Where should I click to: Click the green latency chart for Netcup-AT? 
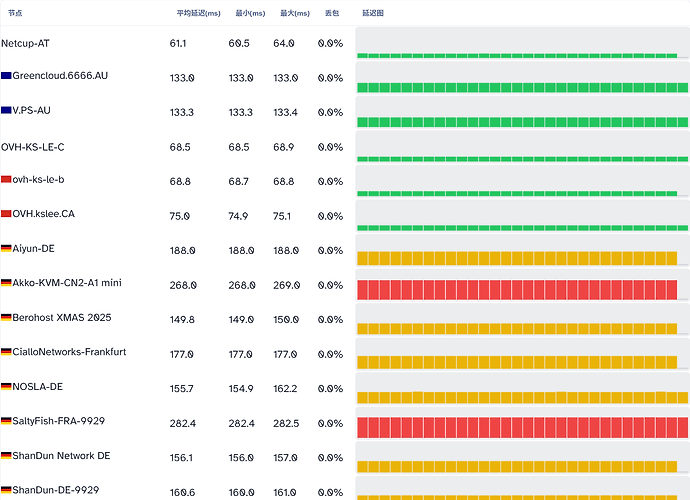[522, 43]
